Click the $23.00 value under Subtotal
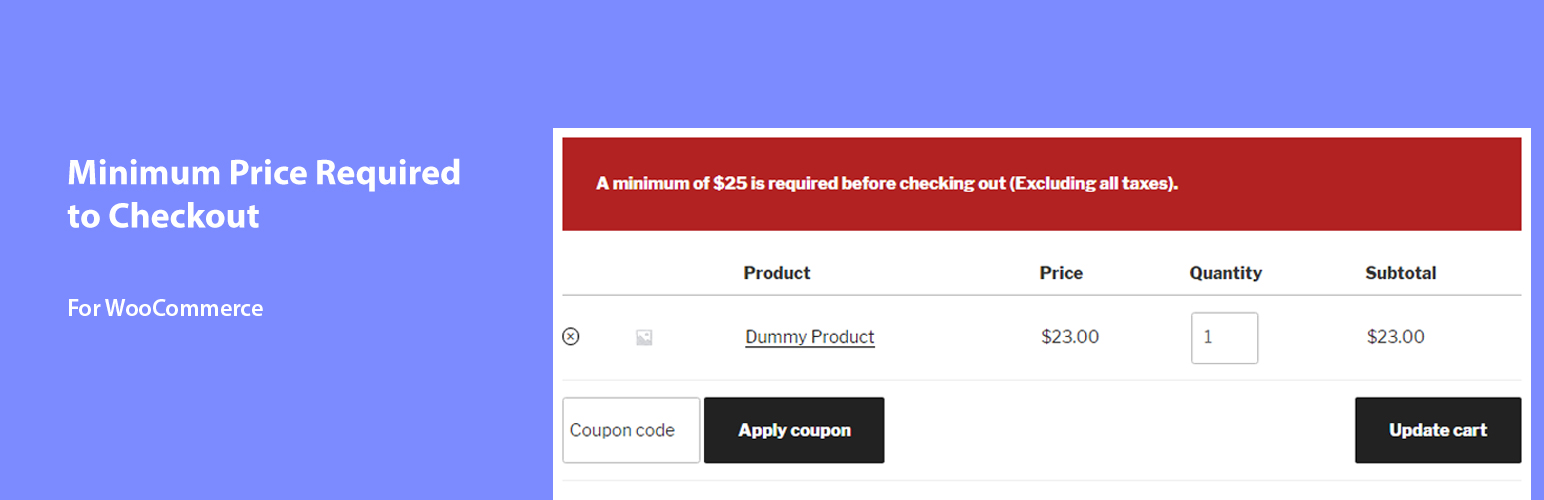This screenshot has width=1544, height=500. [1395, 337]
